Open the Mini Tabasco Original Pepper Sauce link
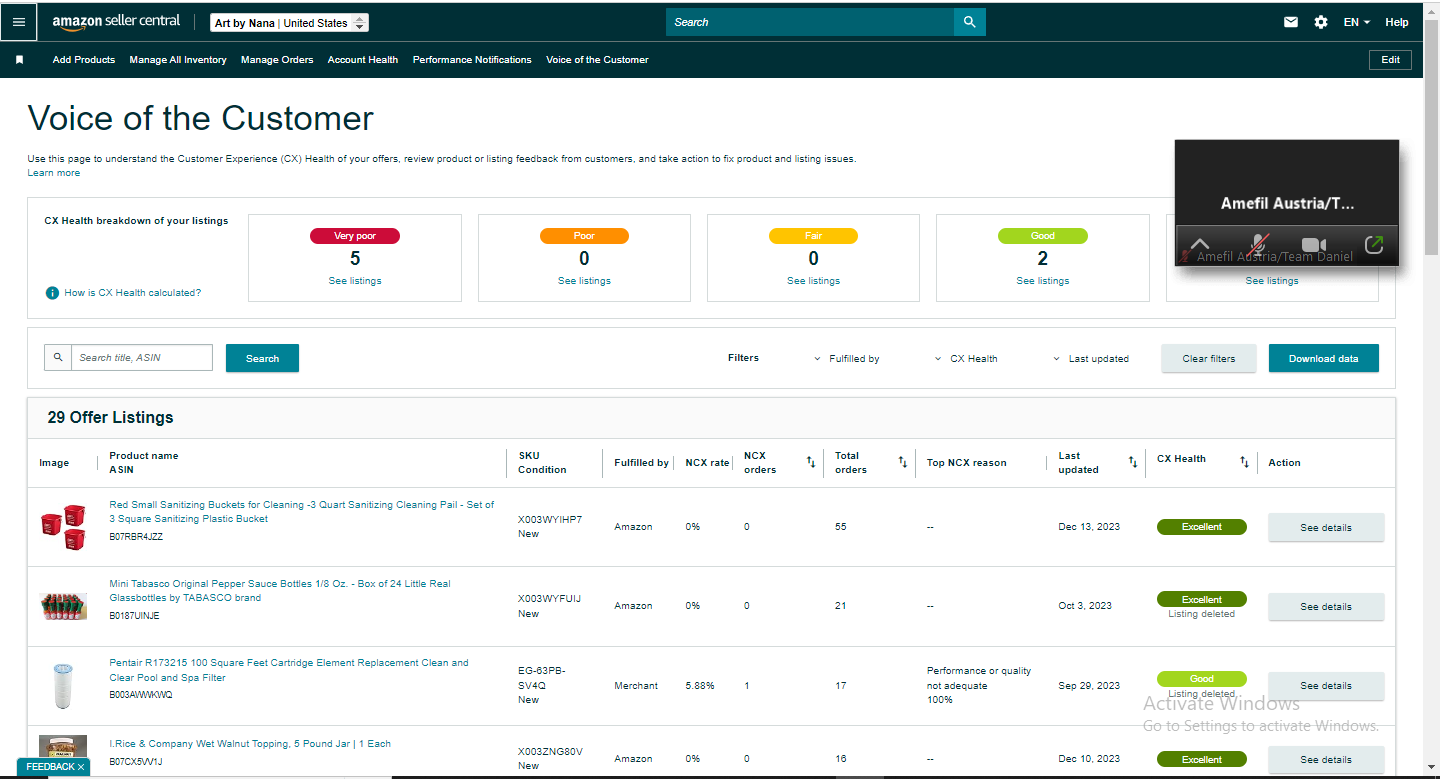Image resolution: width=1440 pixels, height=779 pixels. click(x=280, y=591)
